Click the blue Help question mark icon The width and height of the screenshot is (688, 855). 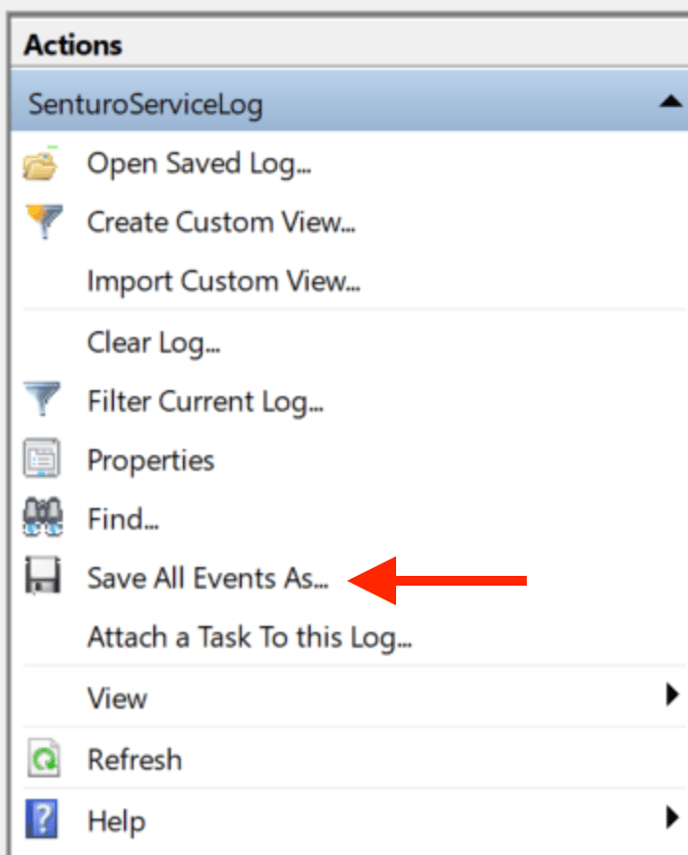[41, 819]
